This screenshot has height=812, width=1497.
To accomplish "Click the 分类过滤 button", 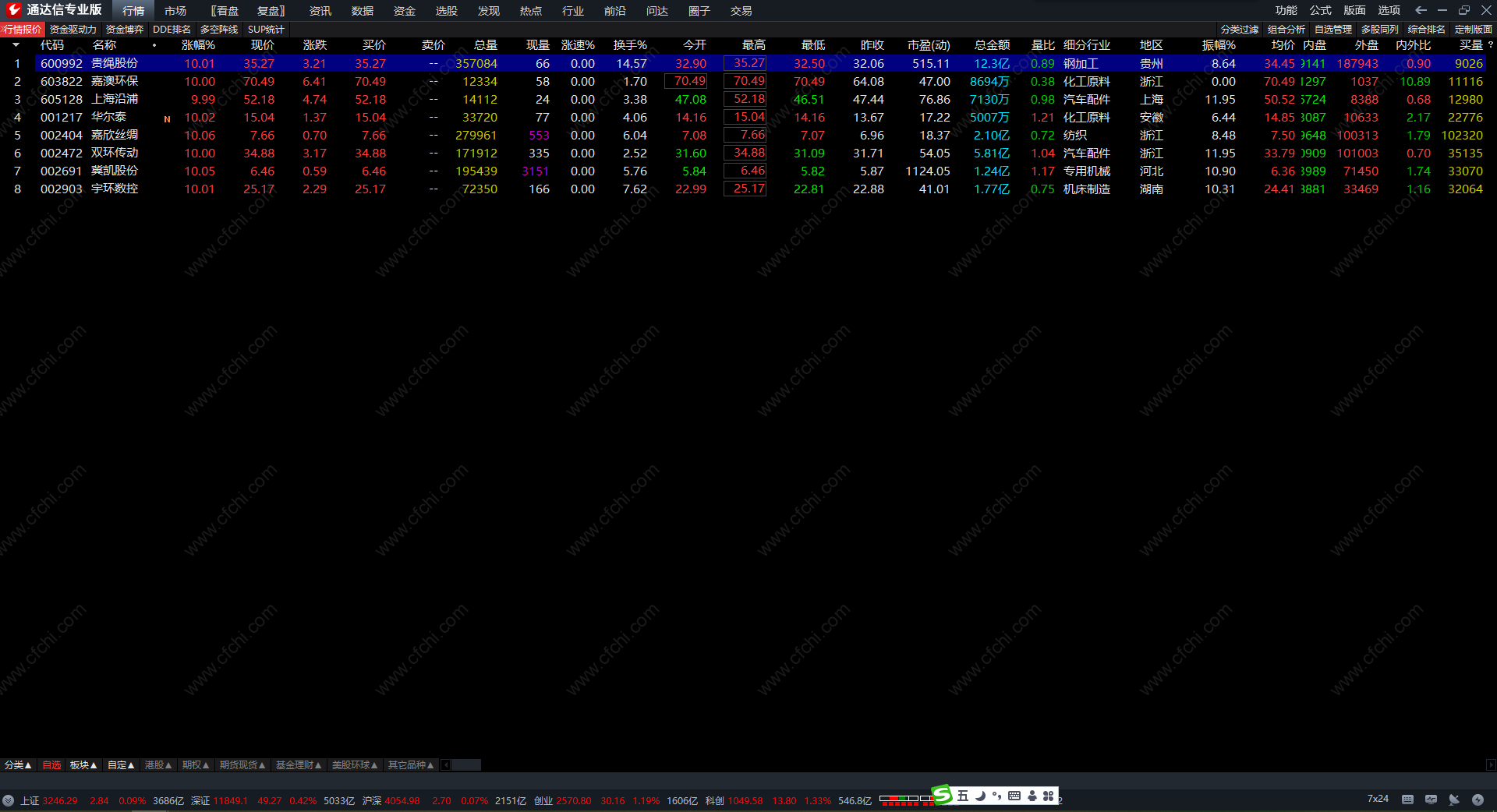I will pos(1240,30).
